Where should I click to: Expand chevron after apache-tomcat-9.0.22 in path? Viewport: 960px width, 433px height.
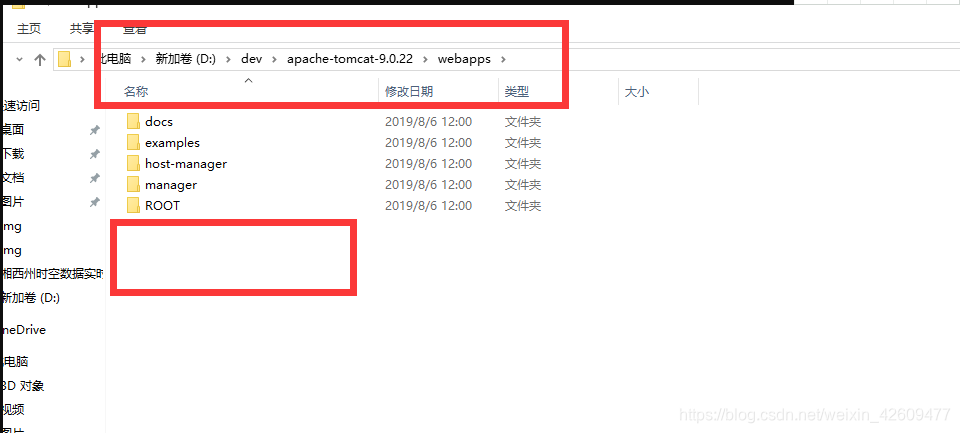pyautogui.click(x=426, y=59)
